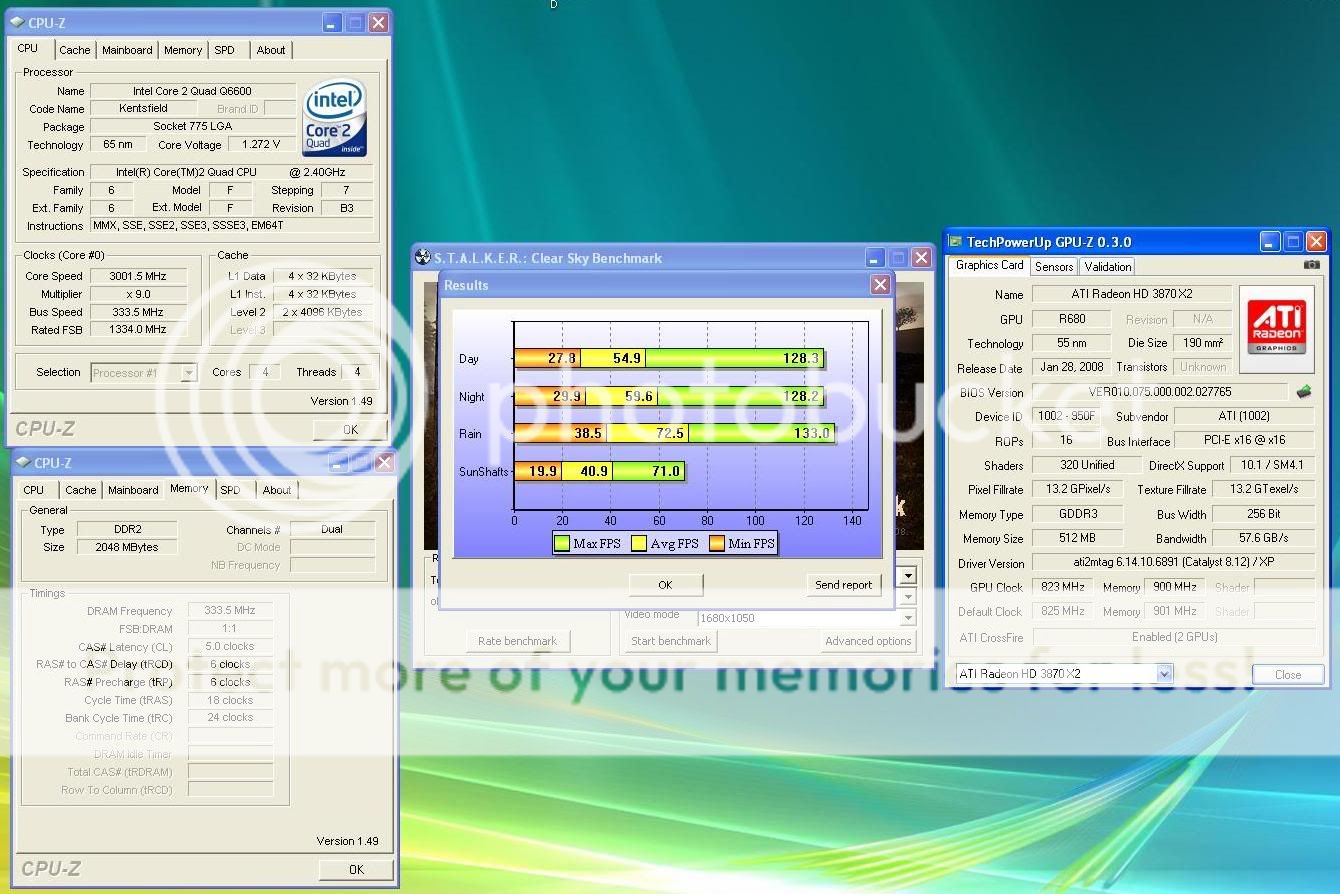Click the GPU-Z screenshot camera icon
Image resolution: width=1340 pixels, height=894 pixels.
[1311, 266]
